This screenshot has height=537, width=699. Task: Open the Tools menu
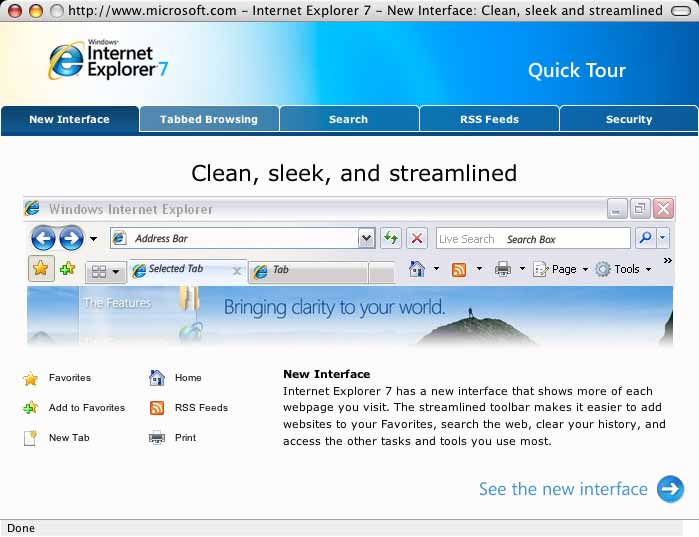pos(624,269)
